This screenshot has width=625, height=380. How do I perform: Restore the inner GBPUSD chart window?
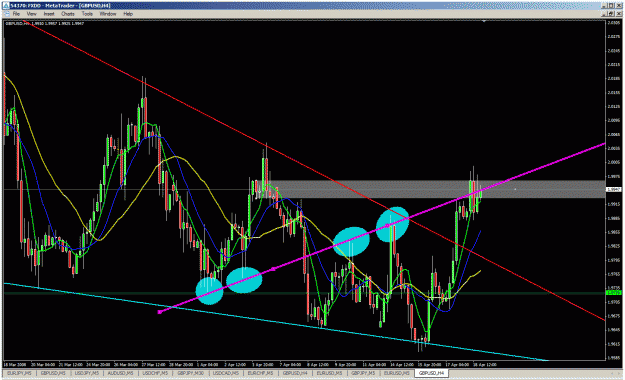(611, 14)
